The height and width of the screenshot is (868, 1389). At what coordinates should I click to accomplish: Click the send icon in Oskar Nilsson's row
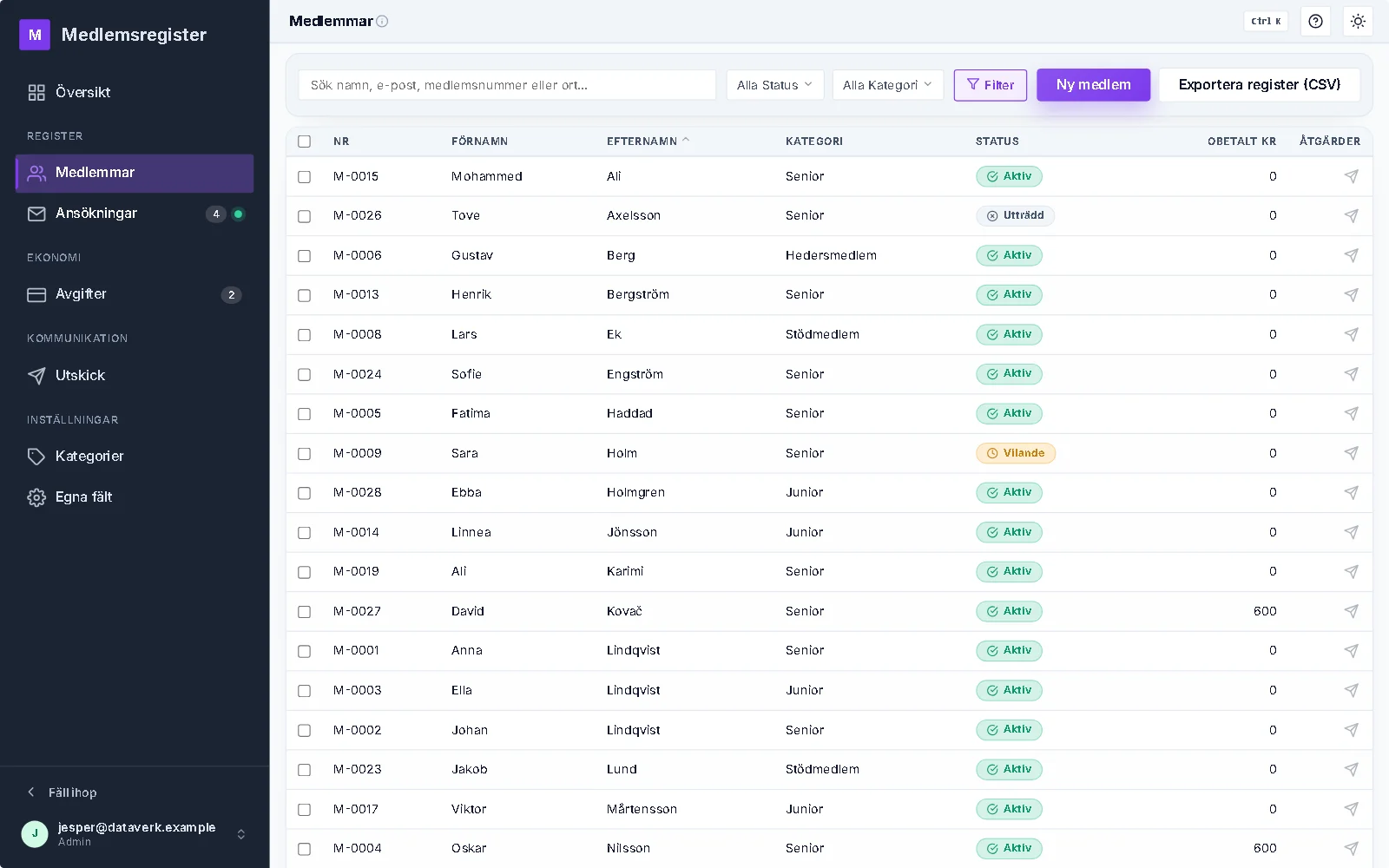click(1351, 848)
